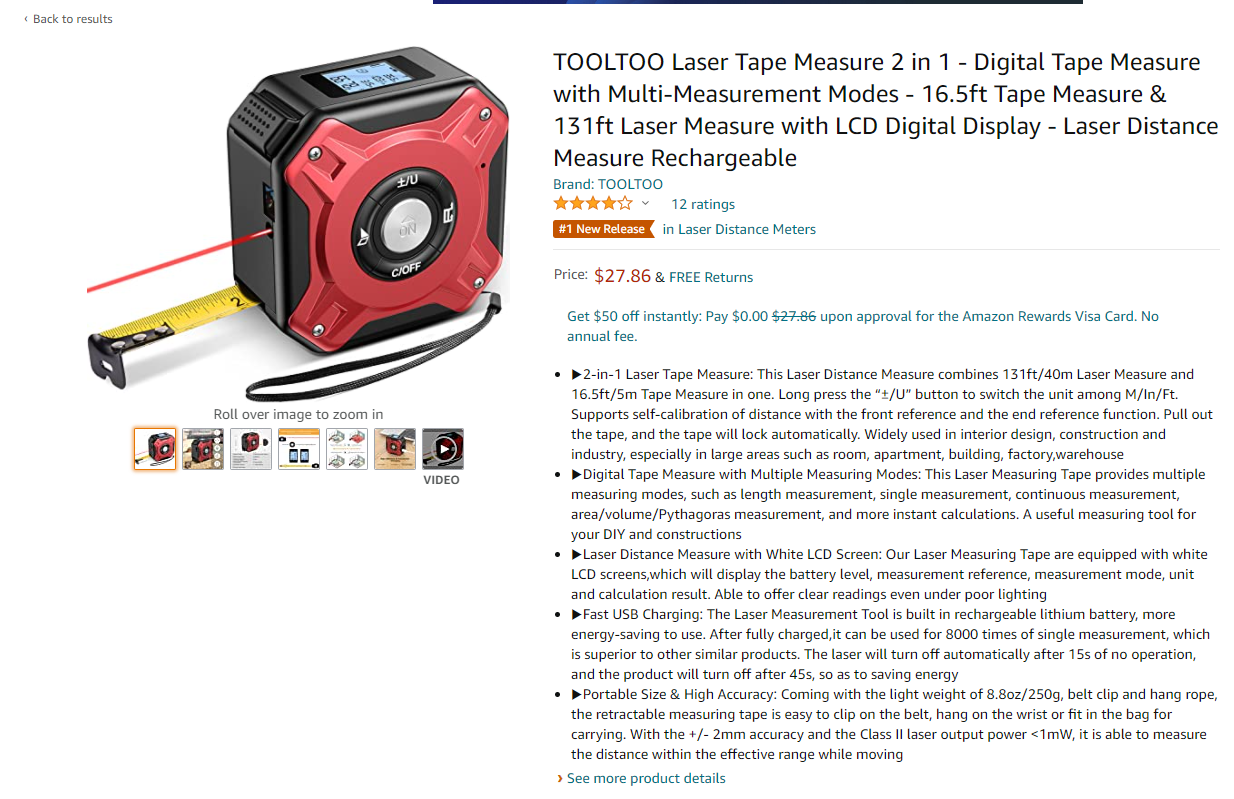Open the Laser Distance Meters category
Screen dimensions: 1234x799
[747, 229]
